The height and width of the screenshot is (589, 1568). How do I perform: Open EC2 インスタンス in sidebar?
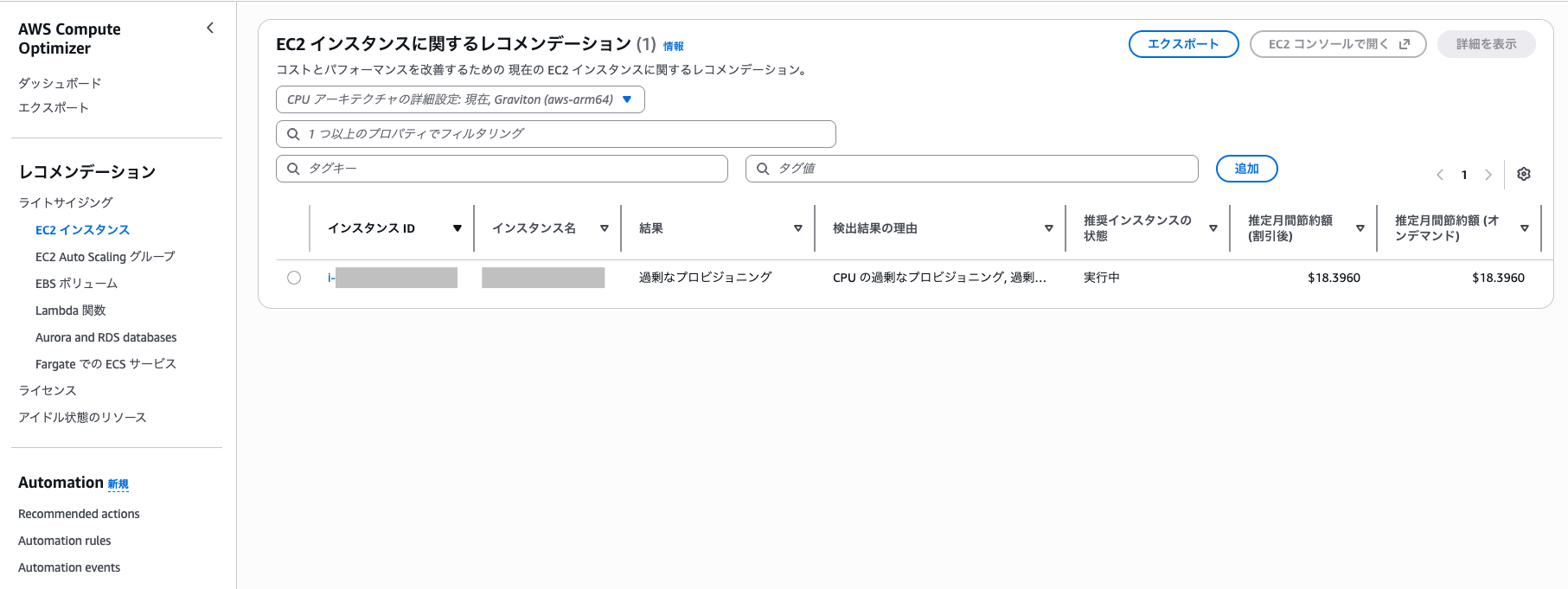click(82, 230)
